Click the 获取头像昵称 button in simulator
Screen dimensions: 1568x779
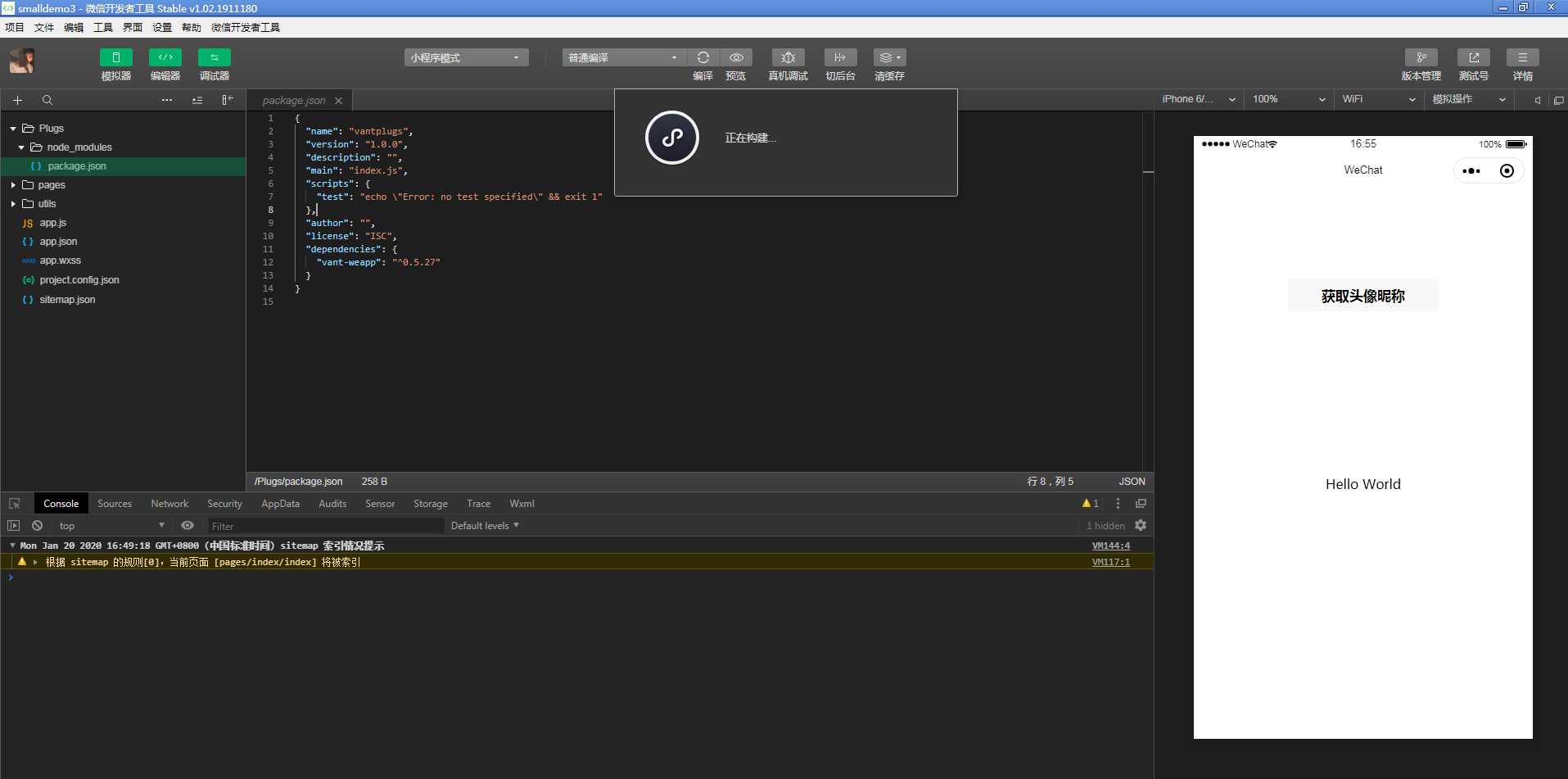tap(1363, 296)
